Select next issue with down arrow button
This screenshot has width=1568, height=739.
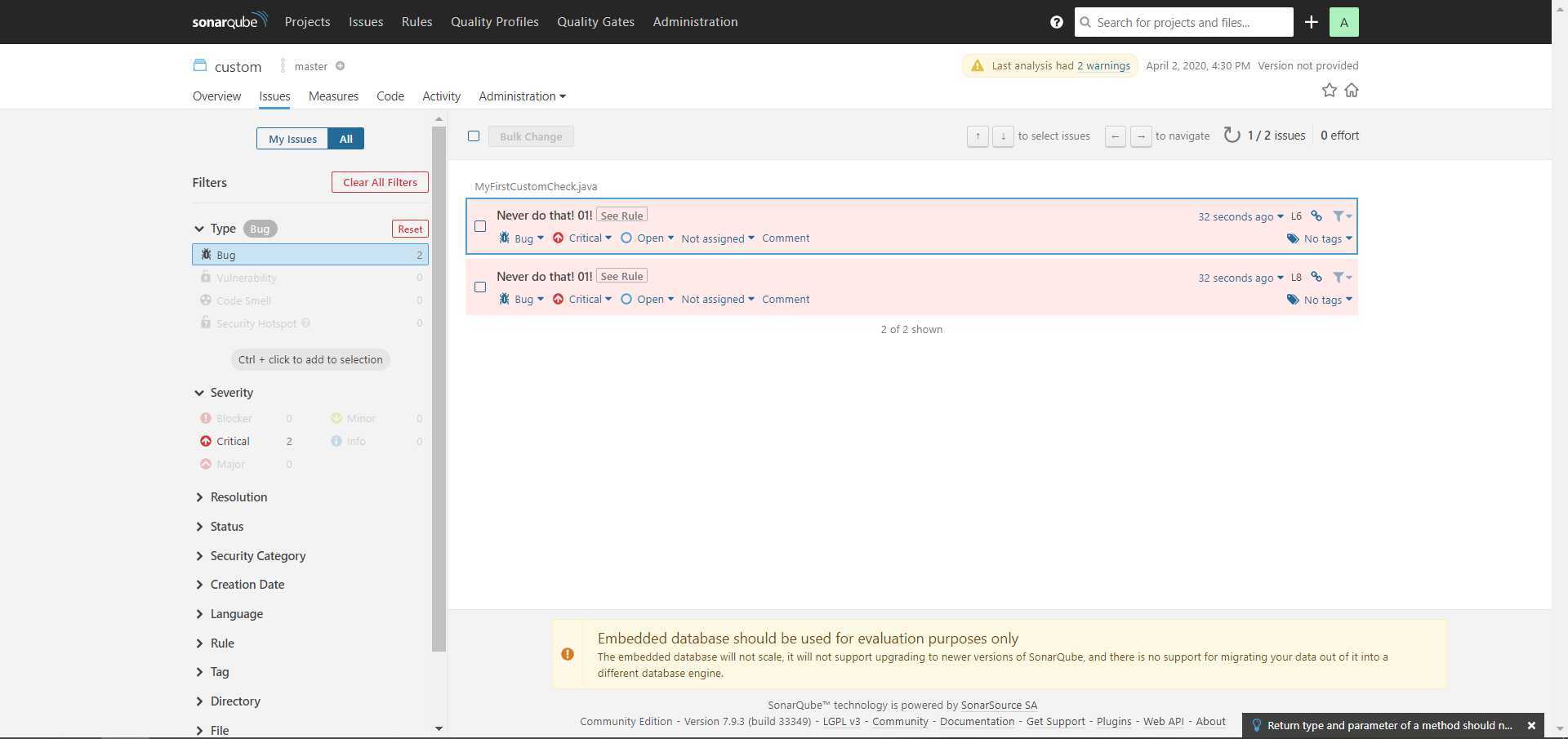coord(1003,136)
